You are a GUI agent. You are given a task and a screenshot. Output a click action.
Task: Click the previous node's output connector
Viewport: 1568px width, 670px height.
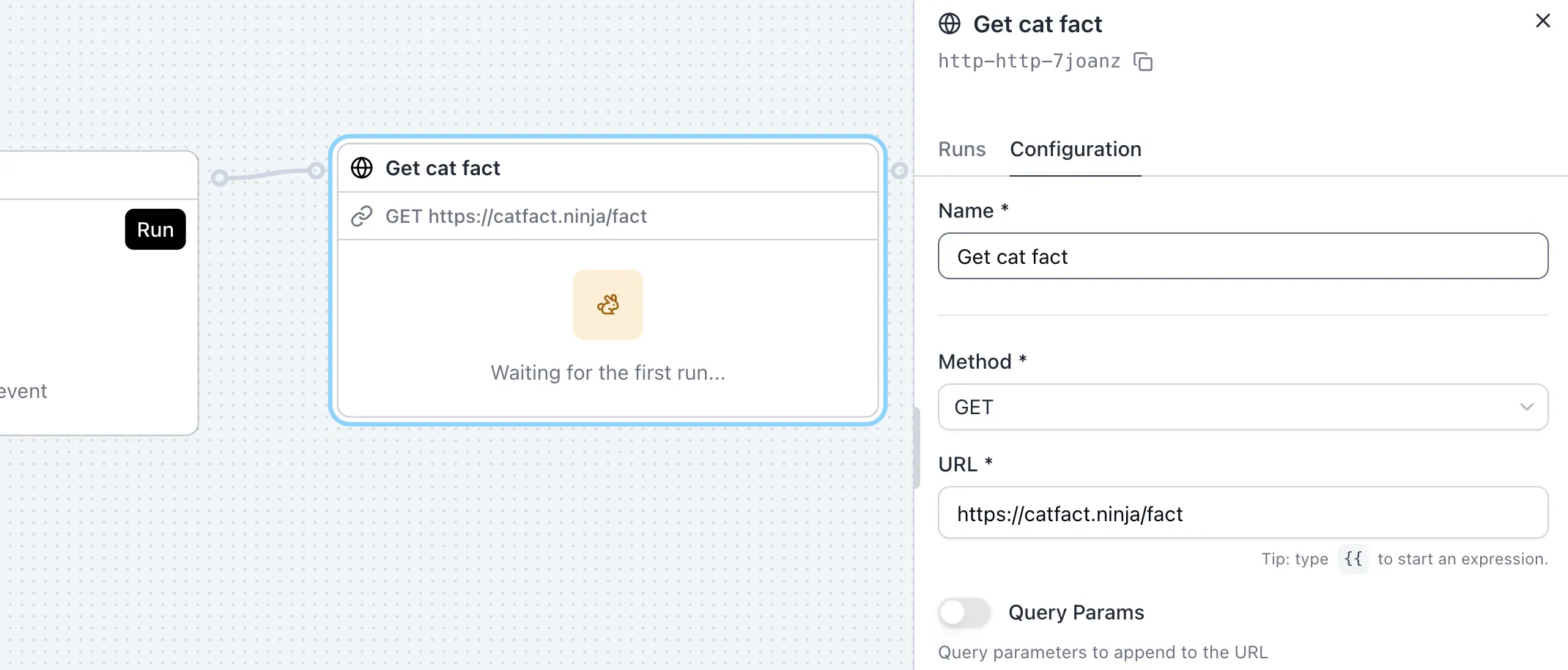point(219,177)
